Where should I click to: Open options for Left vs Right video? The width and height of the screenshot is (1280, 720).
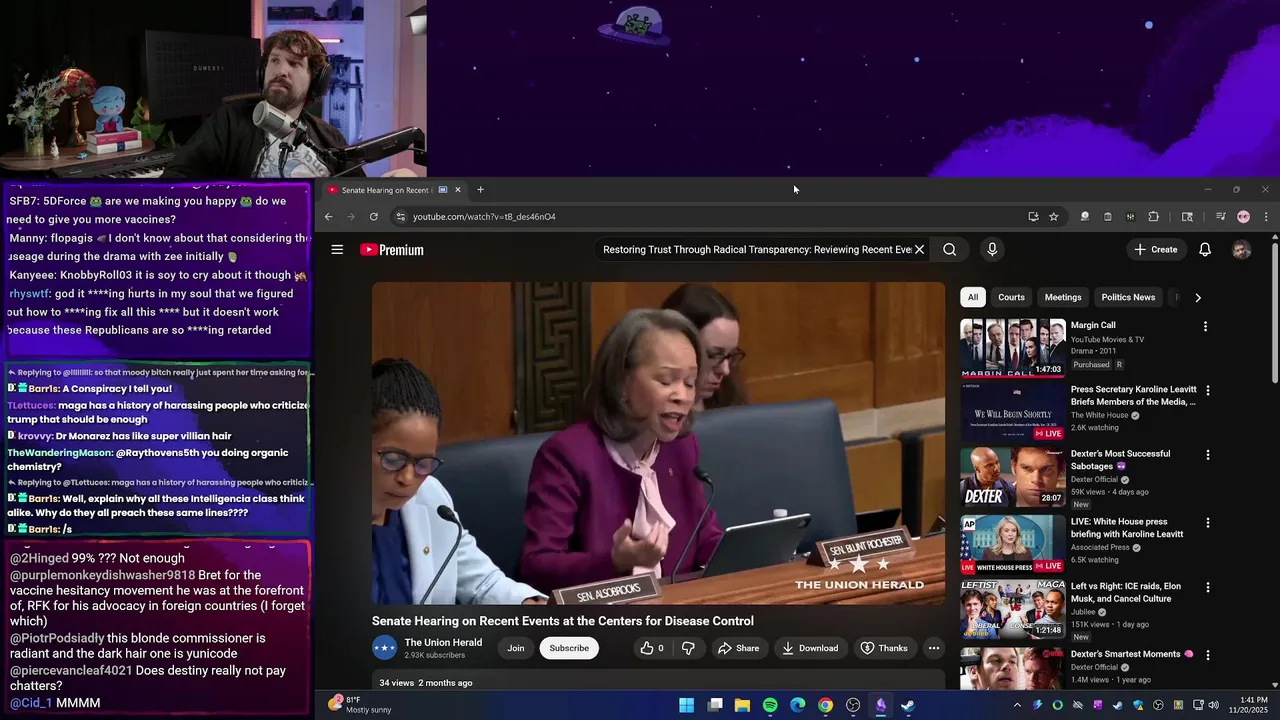(x=1207, y=587)
